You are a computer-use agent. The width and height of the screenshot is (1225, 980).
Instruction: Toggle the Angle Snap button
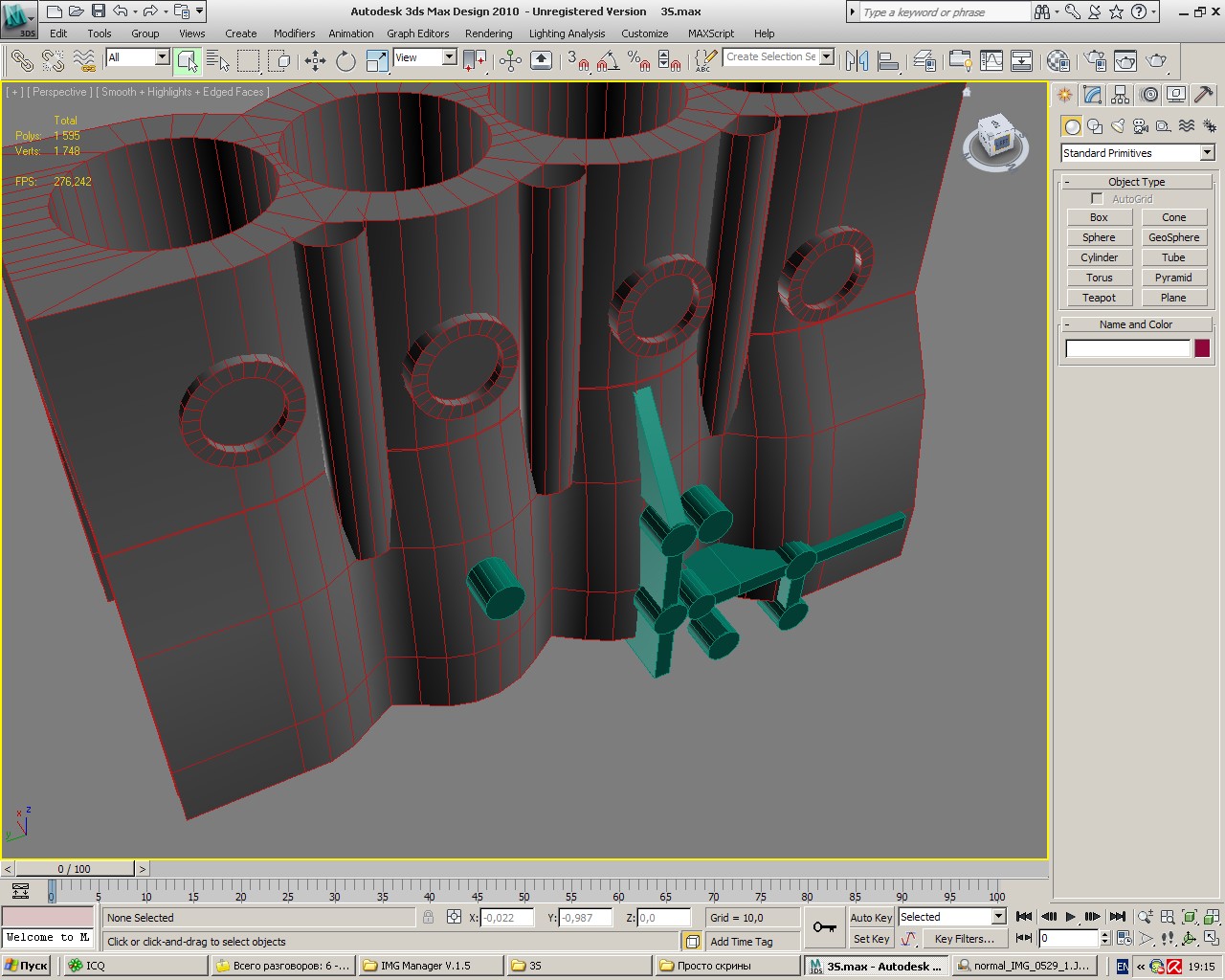[x=608, y=61]
